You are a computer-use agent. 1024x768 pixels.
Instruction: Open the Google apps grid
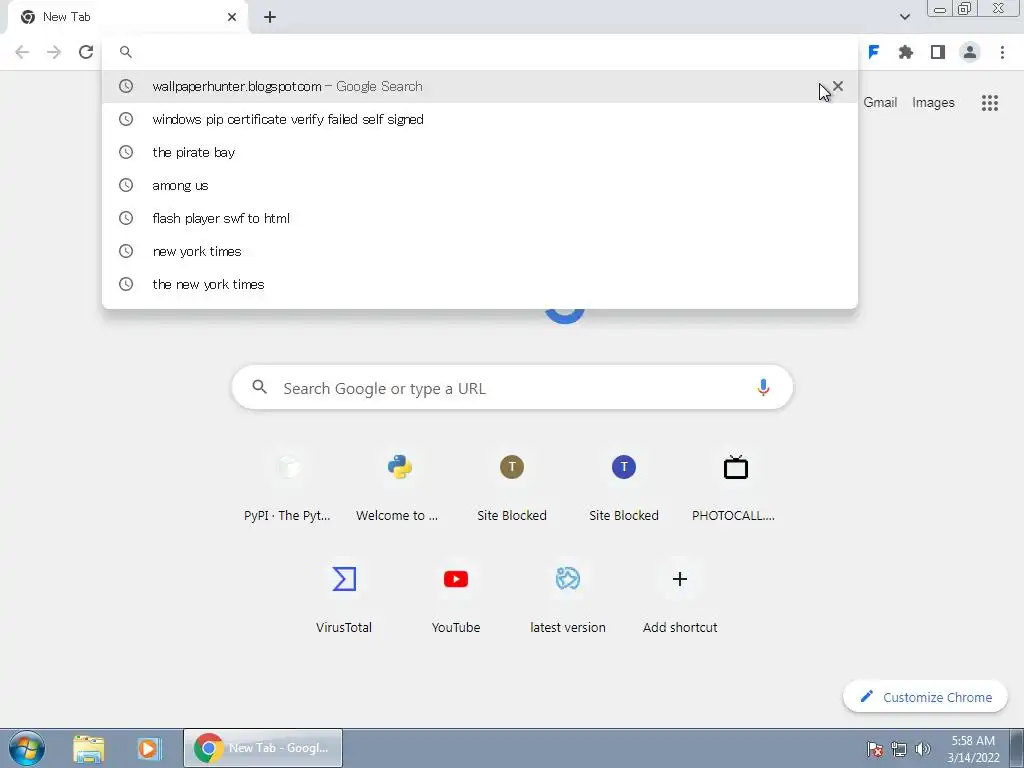coord(989,103)
